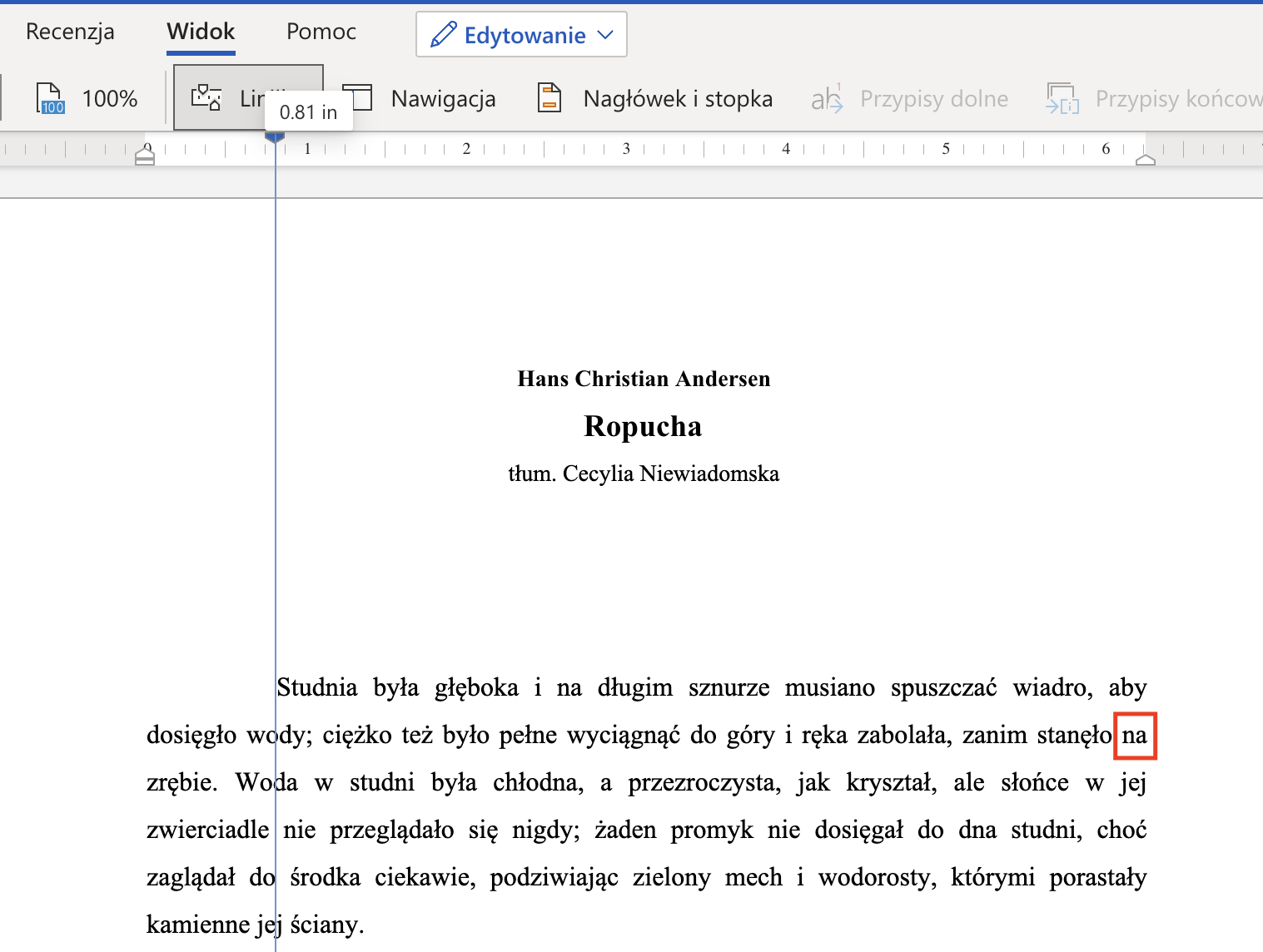Open the Pomoc tab
The width and height of the screenshot is (1263, 952).
click(x=321, y=32)
